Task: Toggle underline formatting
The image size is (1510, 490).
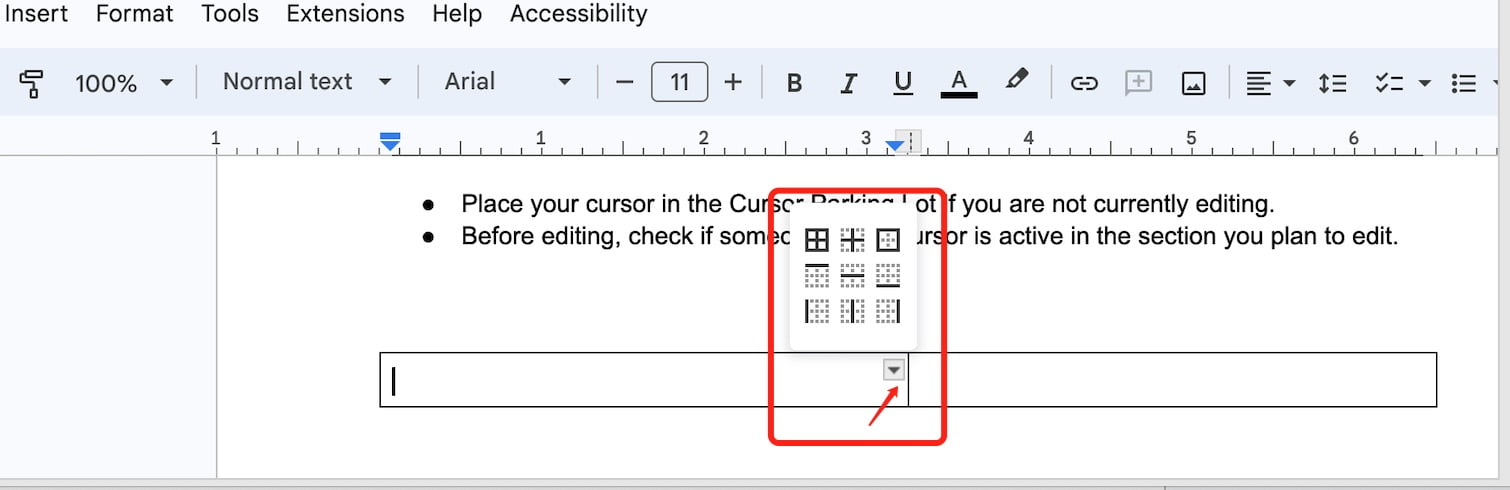Action: (903, 83)
